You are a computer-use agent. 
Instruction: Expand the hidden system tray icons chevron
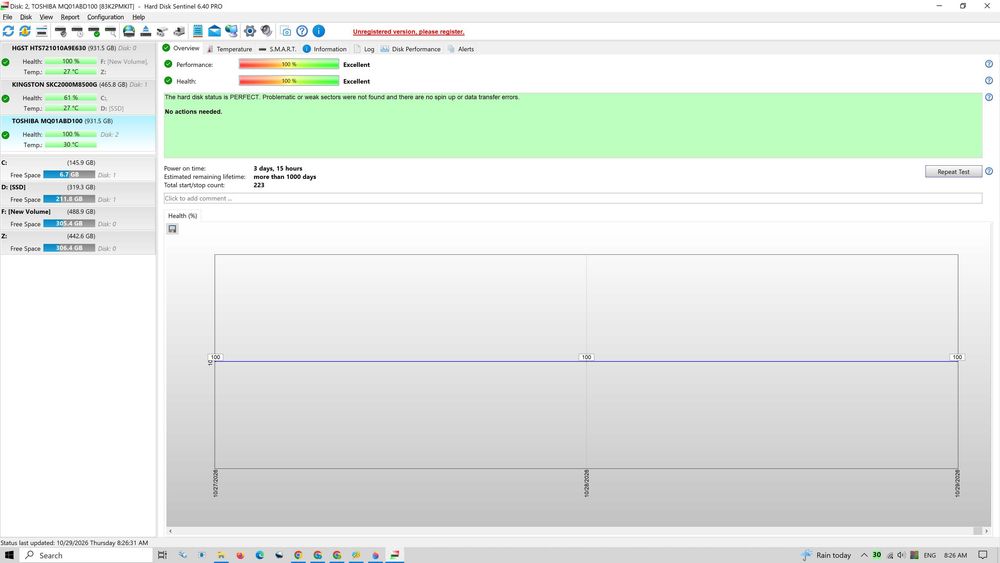(864, 555)
